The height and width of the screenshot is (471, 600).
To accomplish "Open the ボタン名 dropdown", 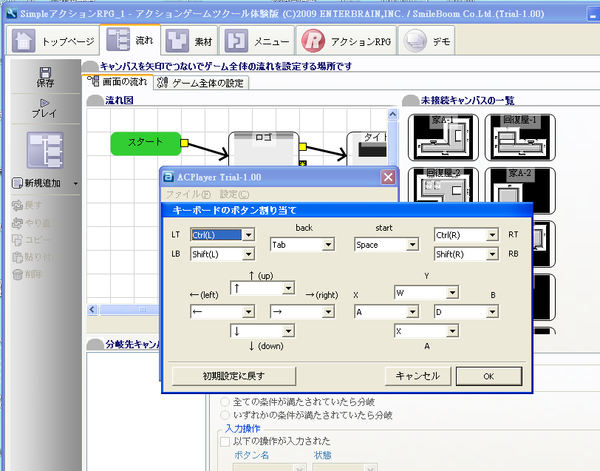I will pos(299,468).
